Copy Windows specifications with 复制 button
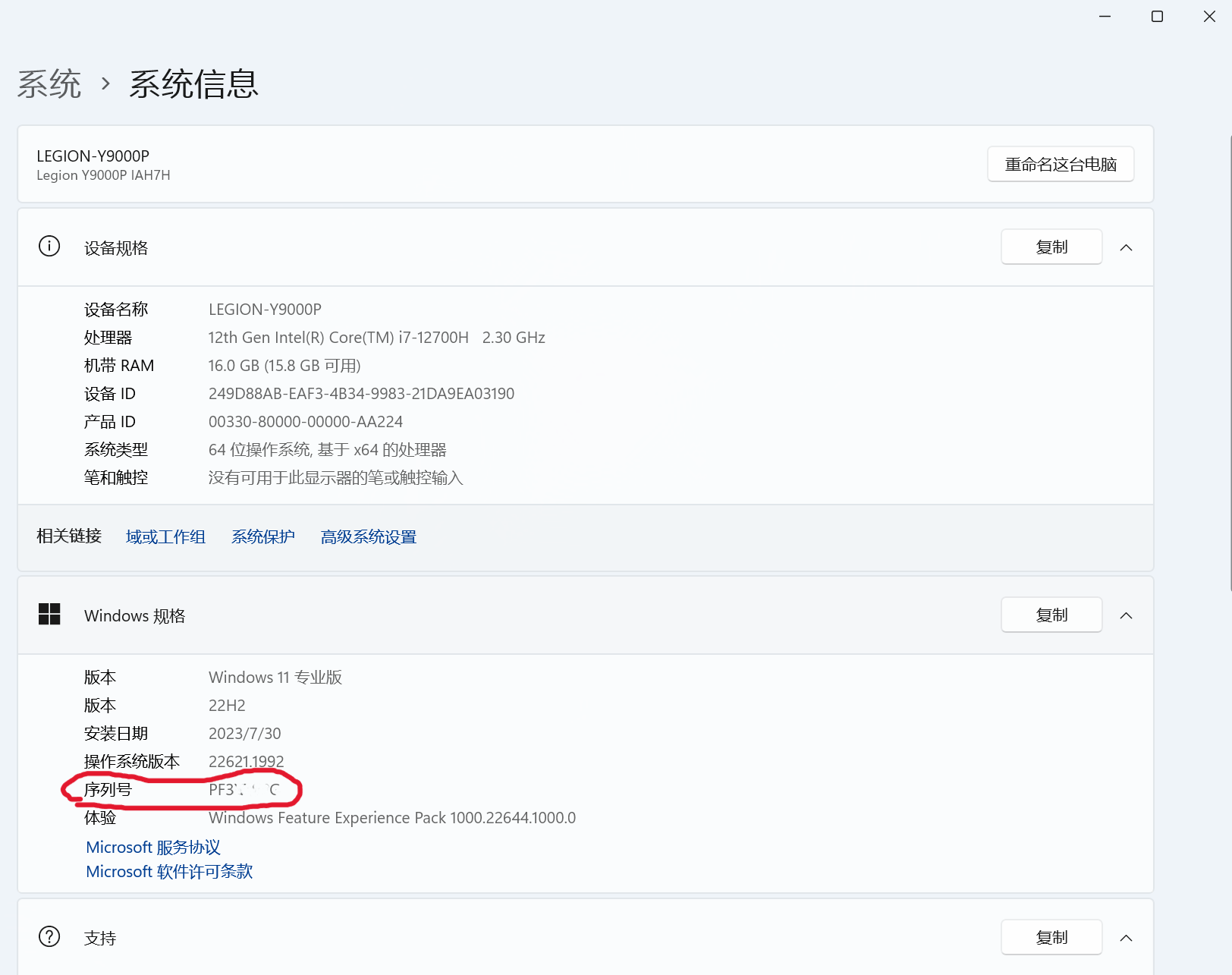This screenshot has width=1232, height=975. coord(1051,615)
